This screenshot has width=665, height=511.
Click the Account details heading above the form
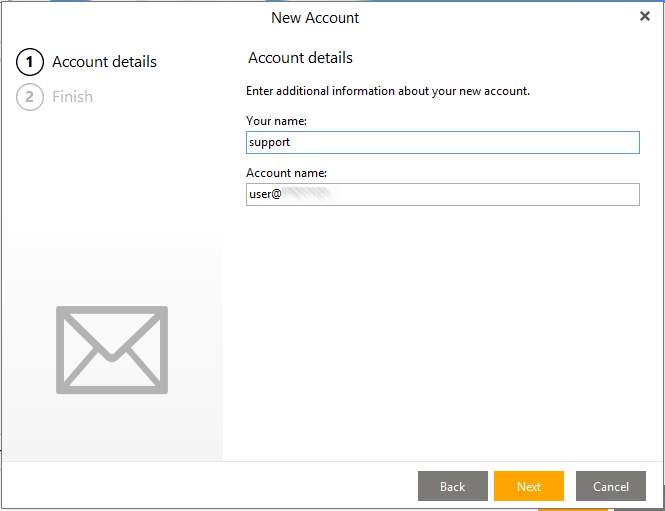[300, 58]
